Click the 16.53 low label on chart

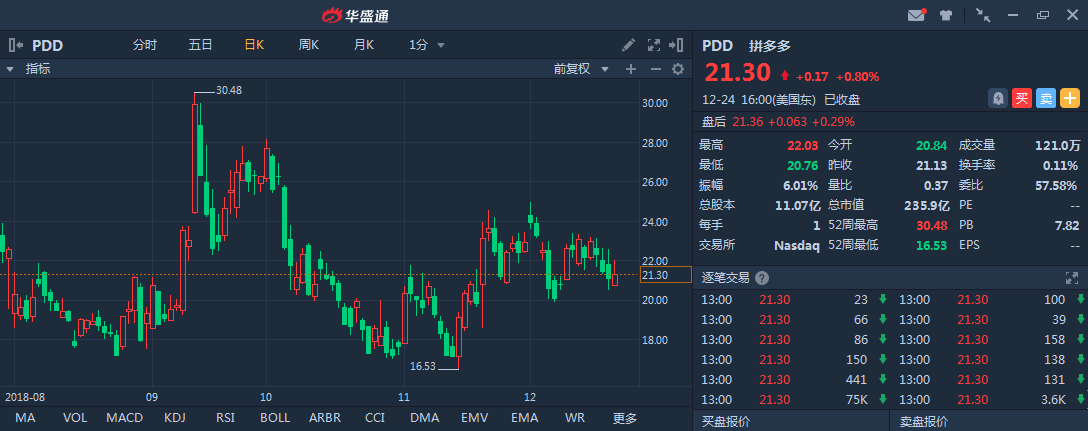pos(423,366)
